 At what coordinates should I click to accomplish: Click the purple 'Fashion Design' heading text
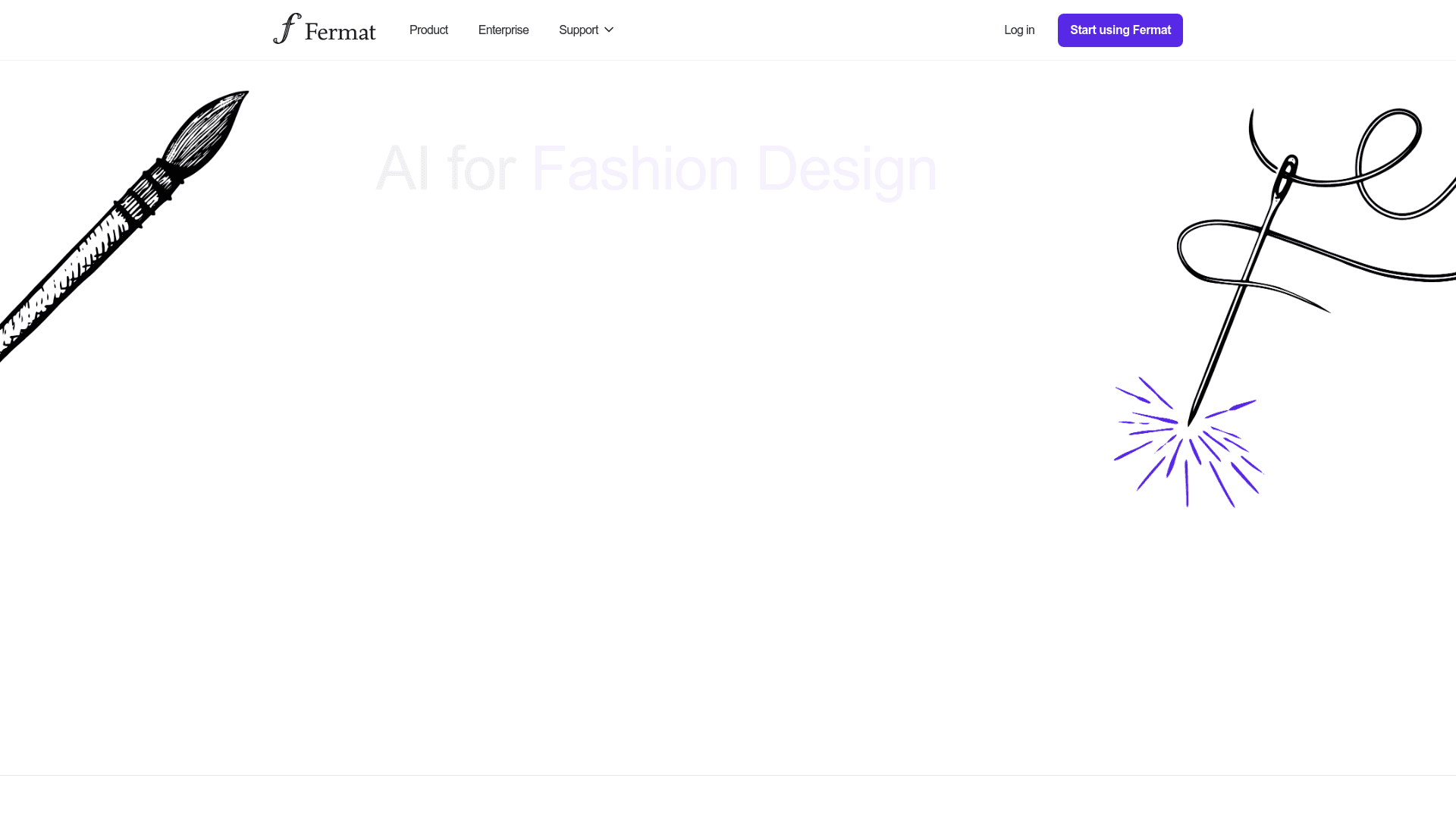pyautogui.click(x=734, y=168)
